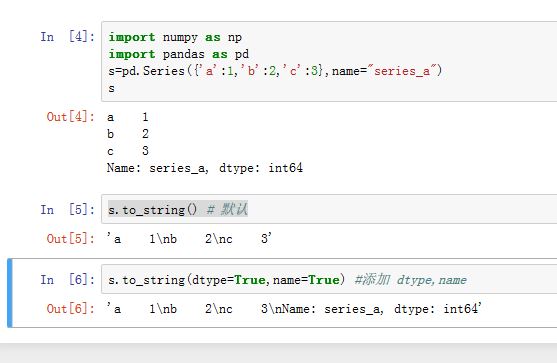This screenshot has height=363, width=557.
Task: Click the '#添加 dtype,name' comment
Action: [x=411, y=280]
